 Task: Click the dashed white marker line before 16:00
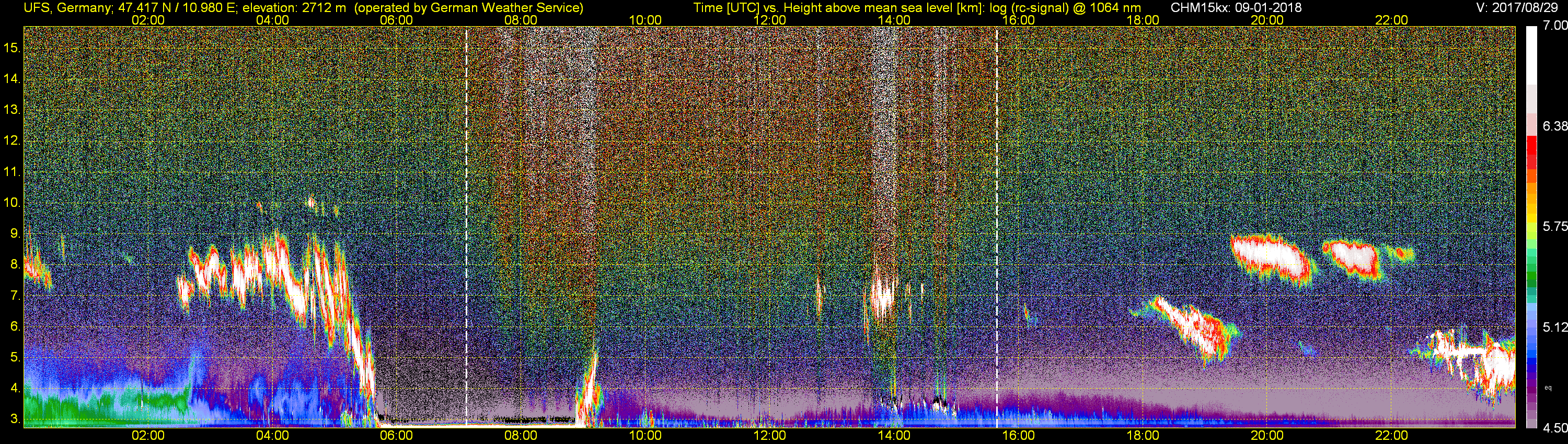point(997,226)
